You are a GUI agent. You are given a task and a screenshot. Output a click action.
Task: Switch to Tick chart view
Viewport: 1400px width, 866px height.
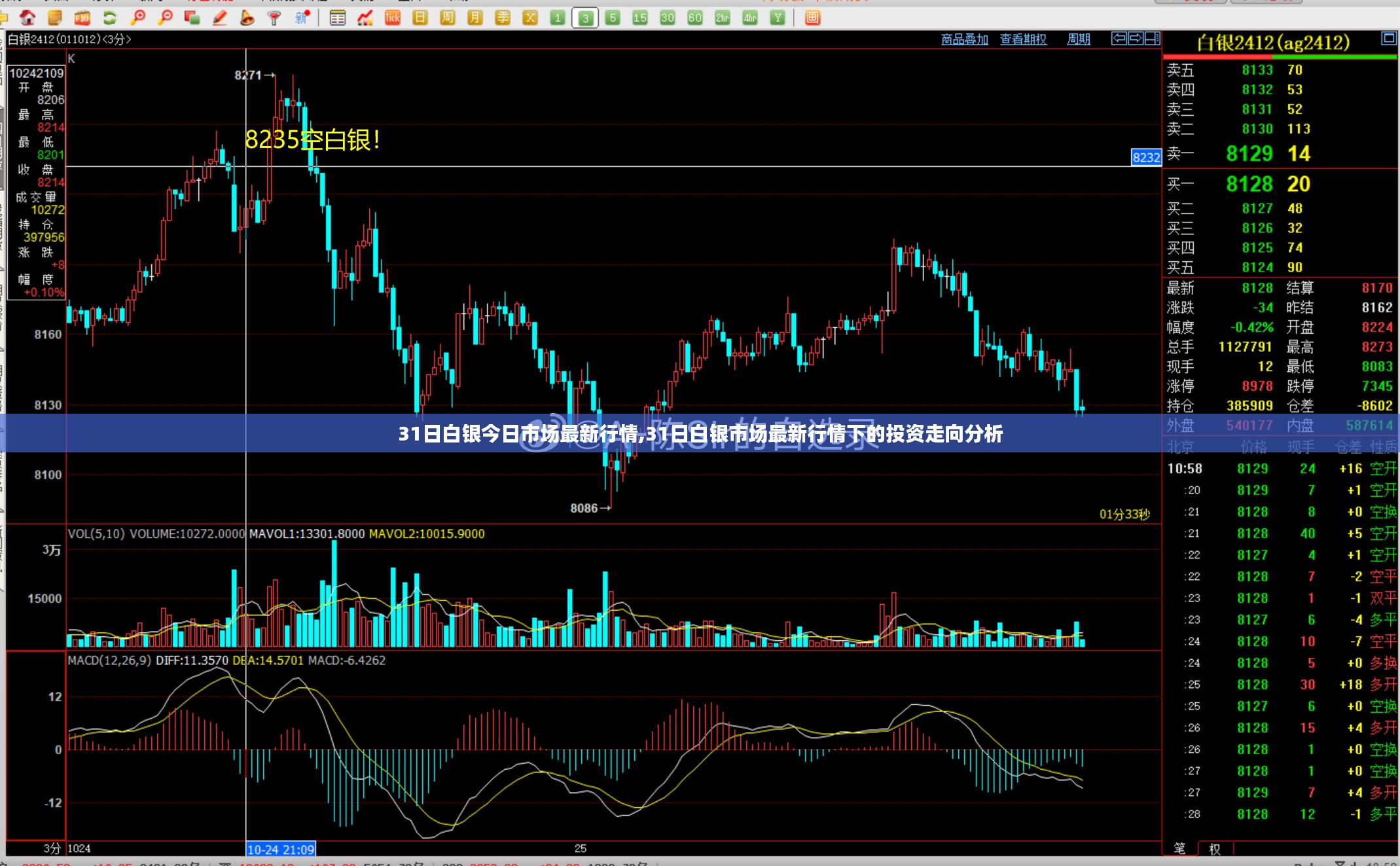(393, 18)
